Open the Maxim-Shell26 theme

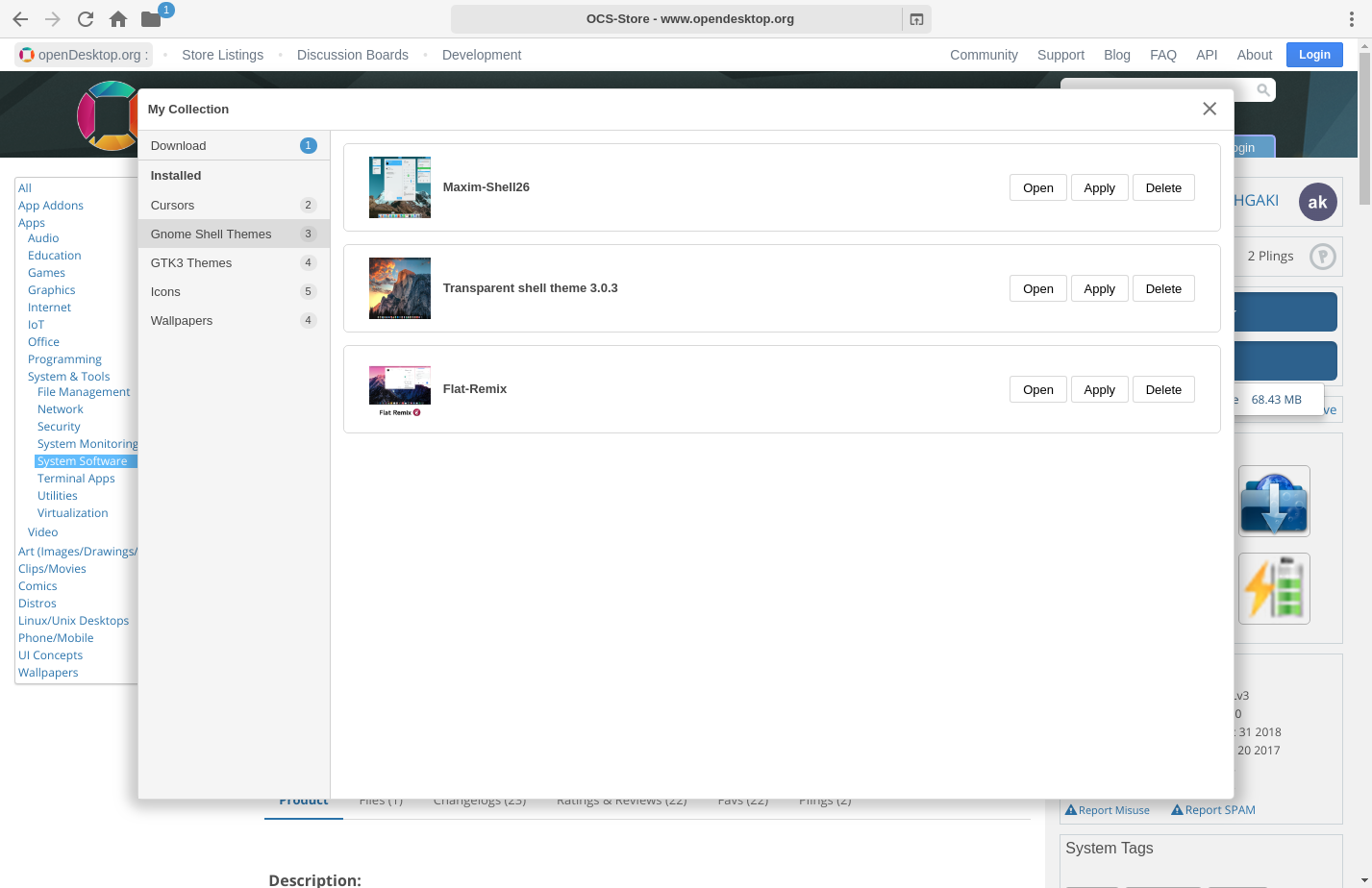1037,187
